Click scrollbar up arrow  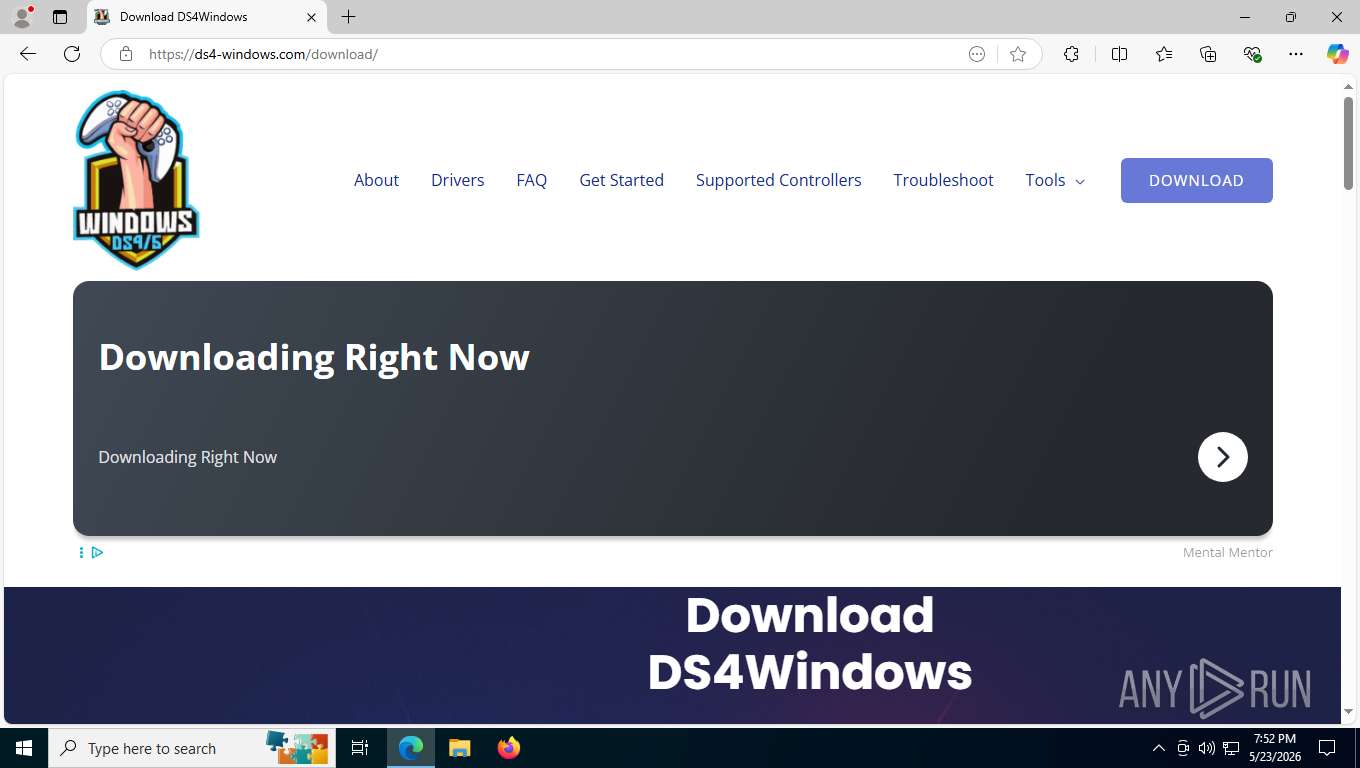point(1348,87)
